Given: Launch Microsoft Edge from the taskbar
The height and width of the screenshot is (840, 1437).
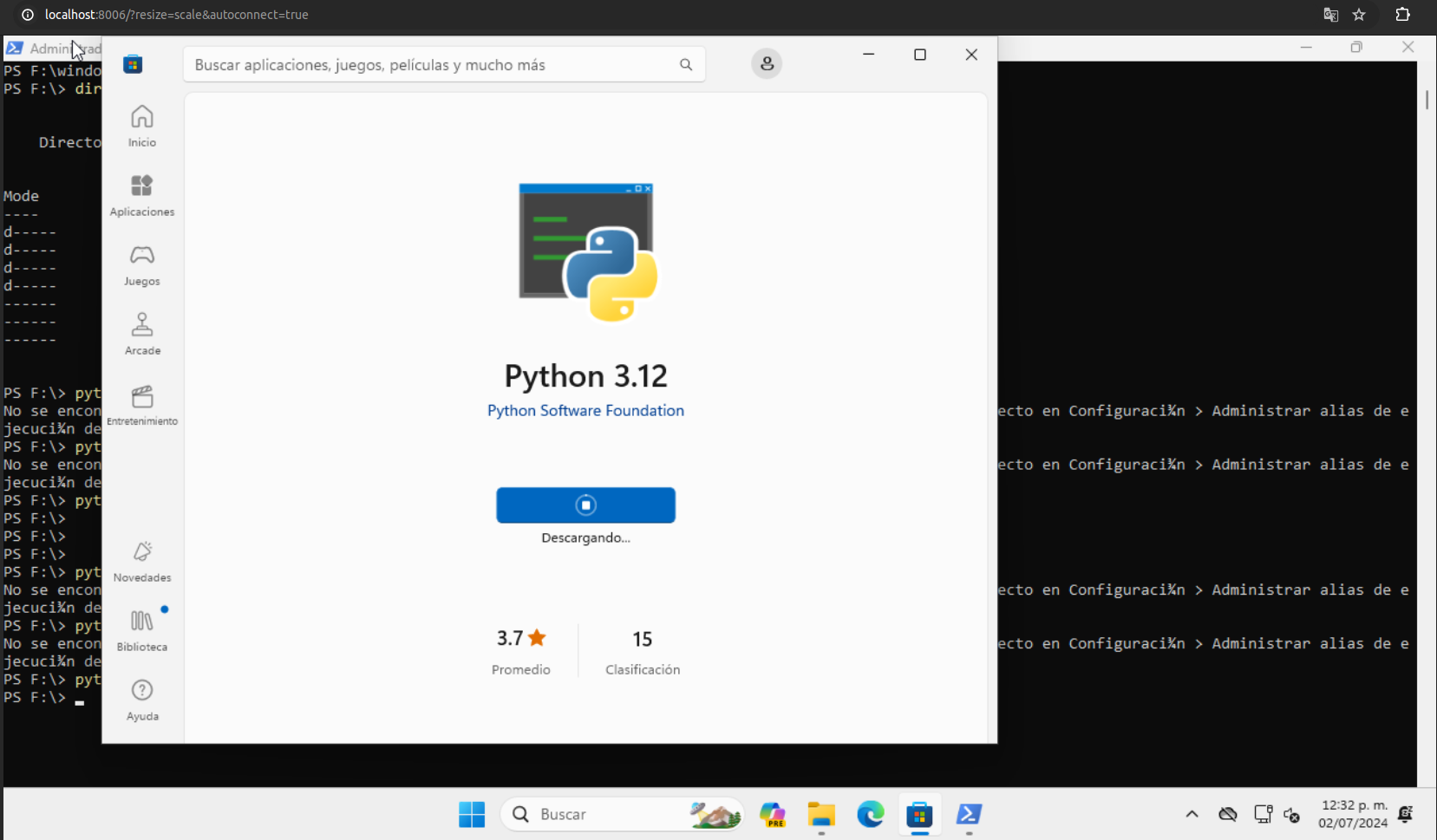Looking at the screenshot, I should click(871, 814).
